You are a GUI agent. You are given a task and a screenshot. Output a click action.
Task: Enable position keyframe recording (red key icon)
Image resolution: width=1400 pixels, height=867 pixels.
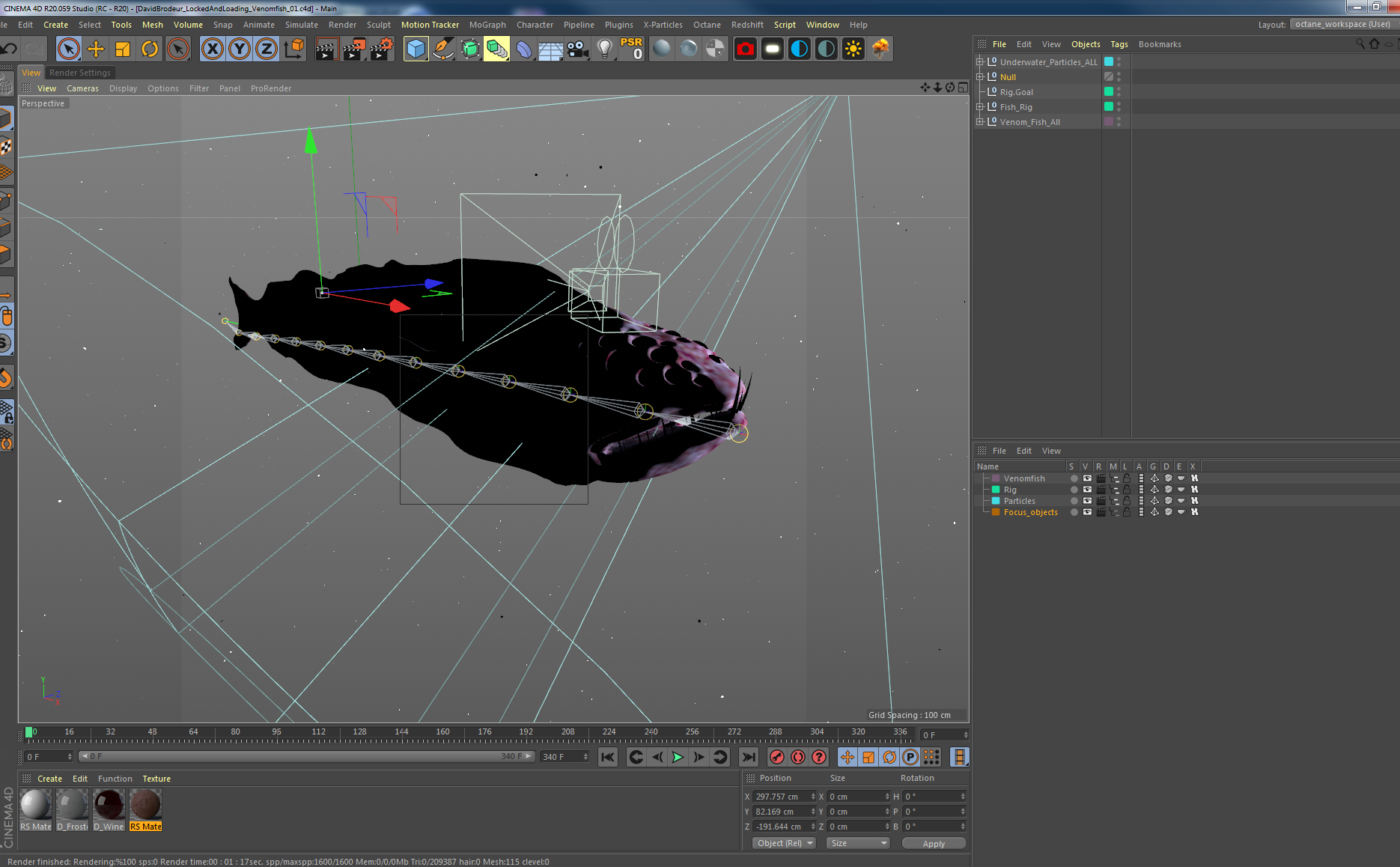pyautogui.click(x=776, y=757)
